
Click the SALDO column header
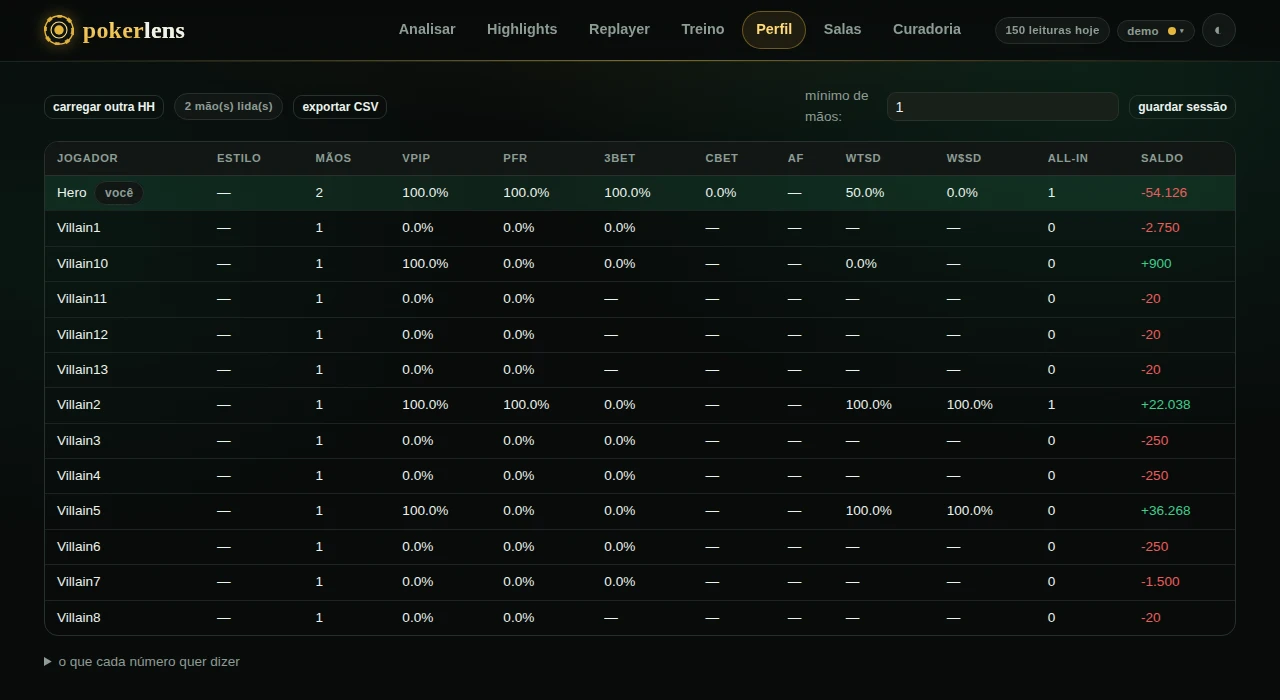coord(1162,159)
